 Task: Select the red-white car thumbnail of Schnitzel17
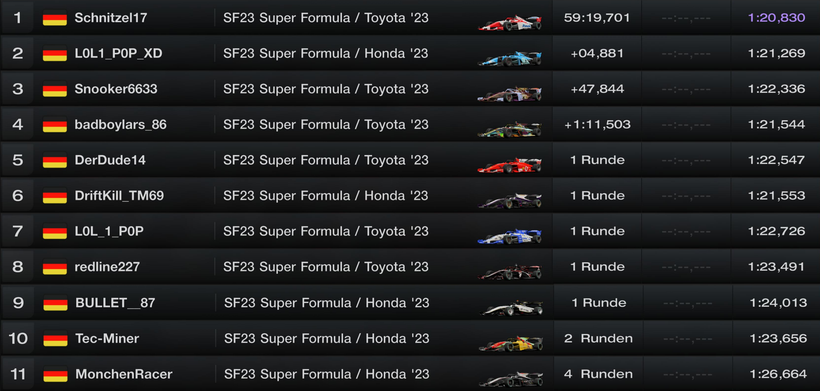(x=510, y=22)
